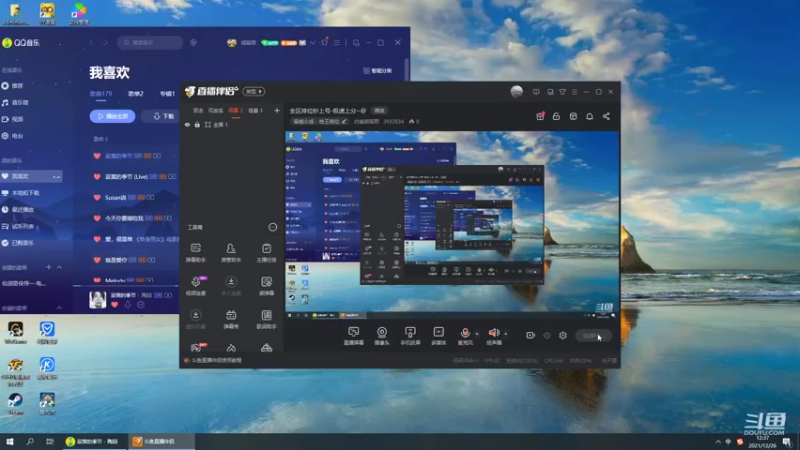The image size is (800, 450).
Task: Open the 读弹幕 tool in the toolbox
Action: 266,286
